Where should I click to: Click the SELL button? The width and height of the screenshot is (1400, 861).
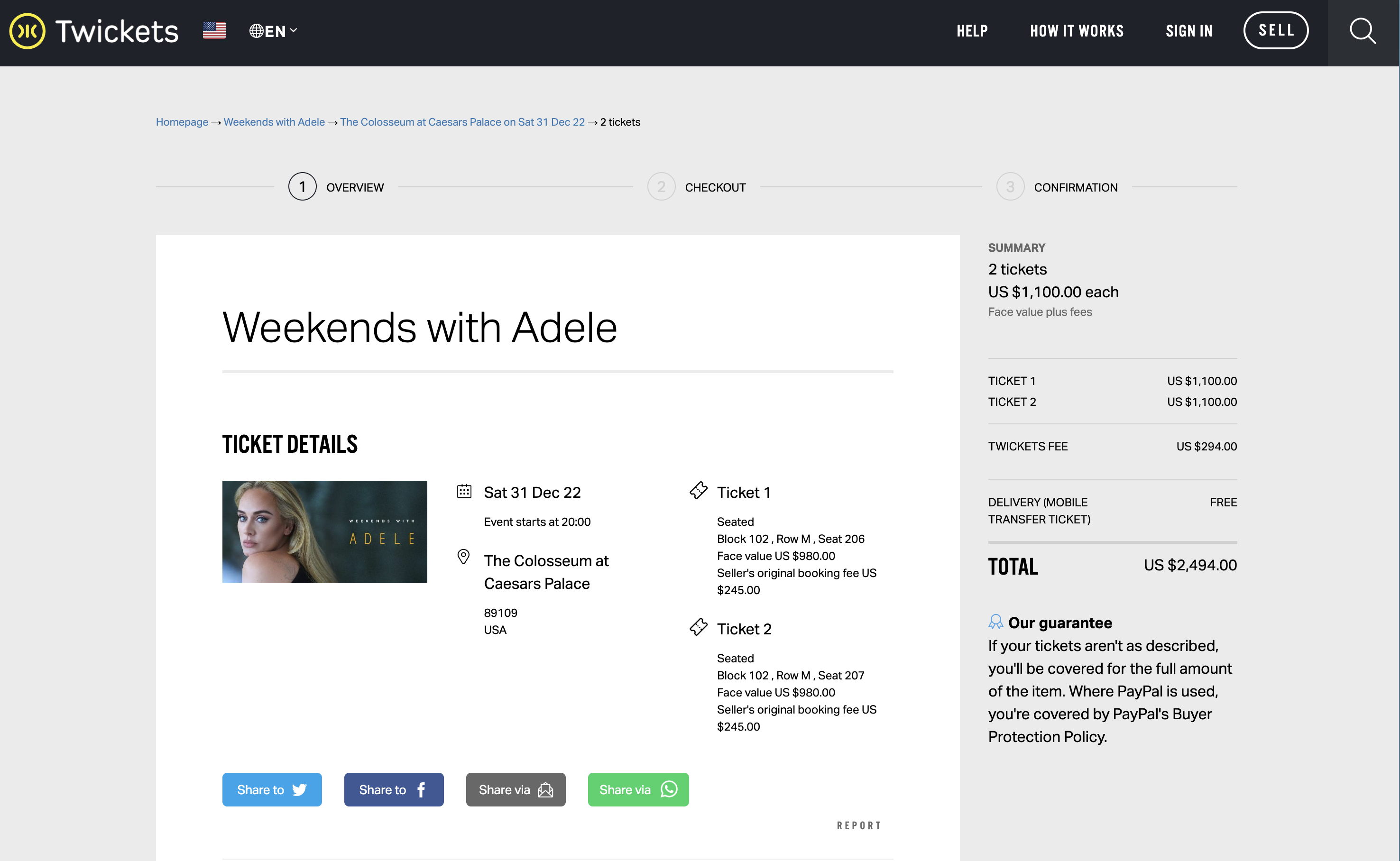pyautogui.click(x=1276, y=30)
